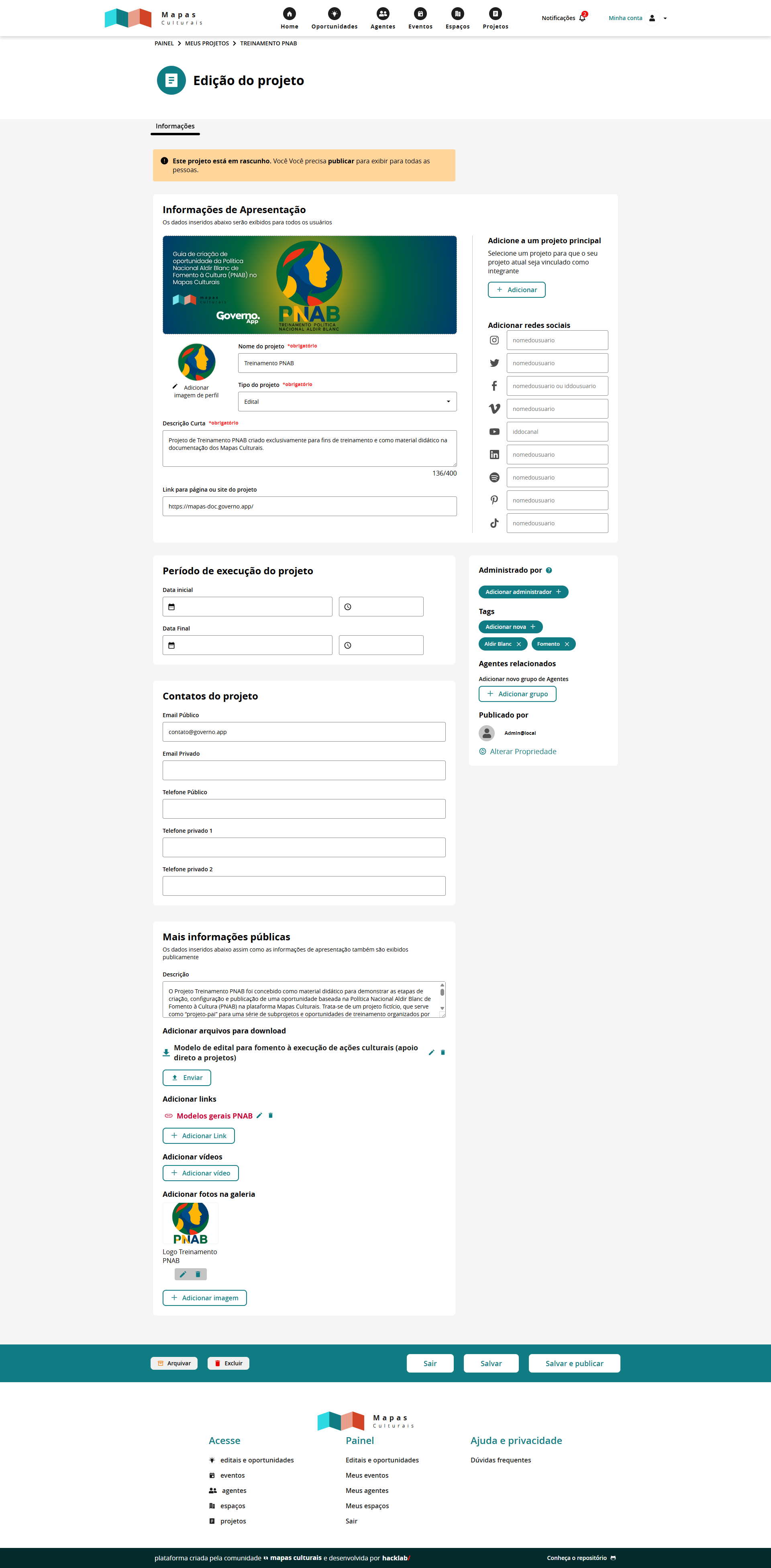Screen dimensions: 771x1568
Task: Click the 'Salvar e publicar' button
Action: 574,1363
